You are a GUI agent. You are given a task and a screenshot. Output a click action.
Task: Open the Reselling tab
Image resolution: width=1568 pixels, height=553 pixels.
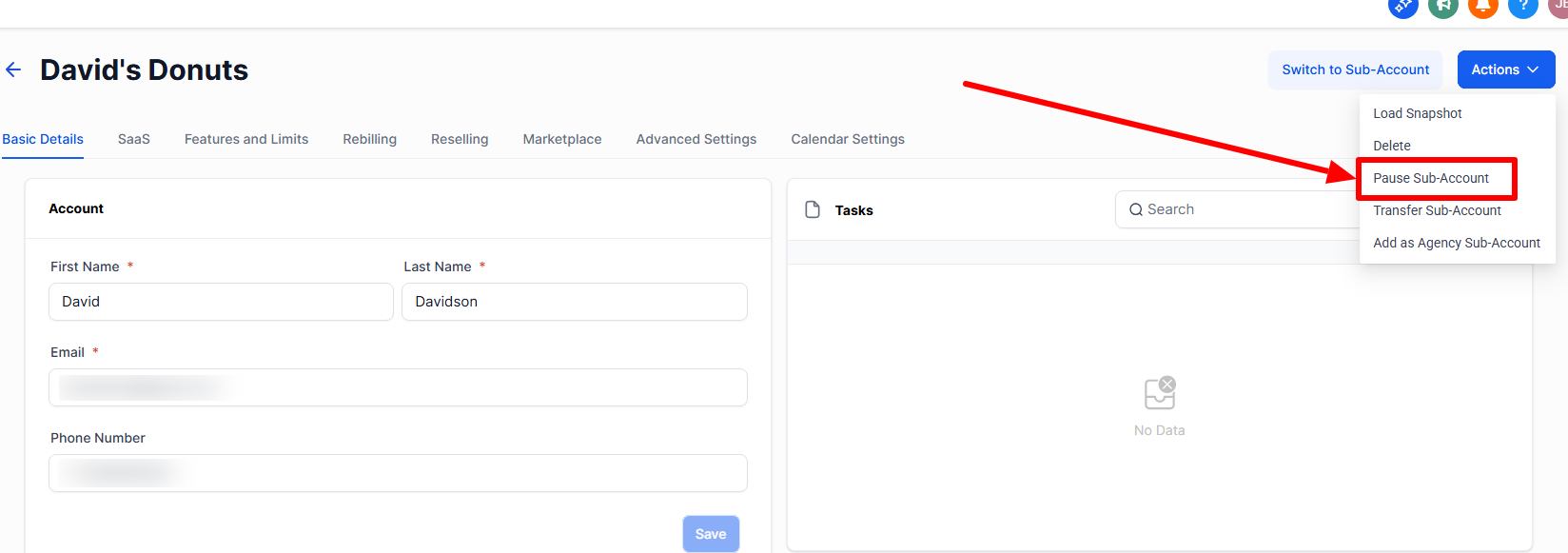[x=460, y=139]
